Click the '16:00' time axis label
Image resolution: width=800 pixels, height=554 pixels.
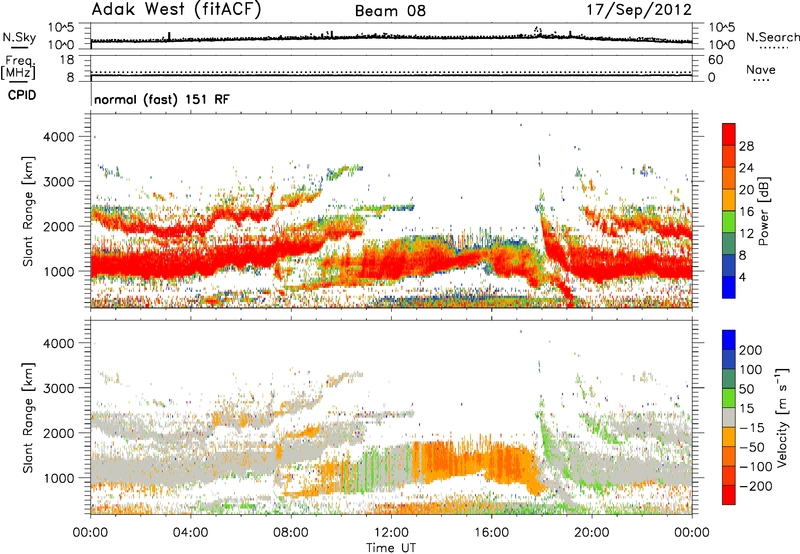491,533
